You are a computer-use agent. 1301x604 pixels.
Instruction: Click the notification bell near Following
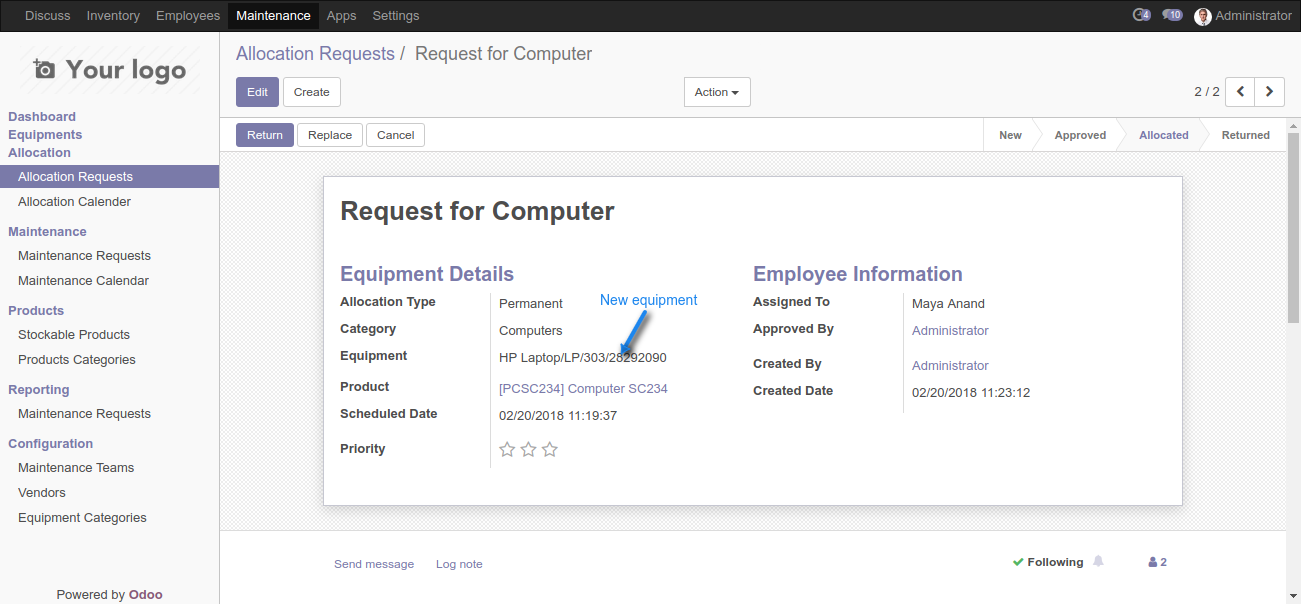tap(1098, 562)
